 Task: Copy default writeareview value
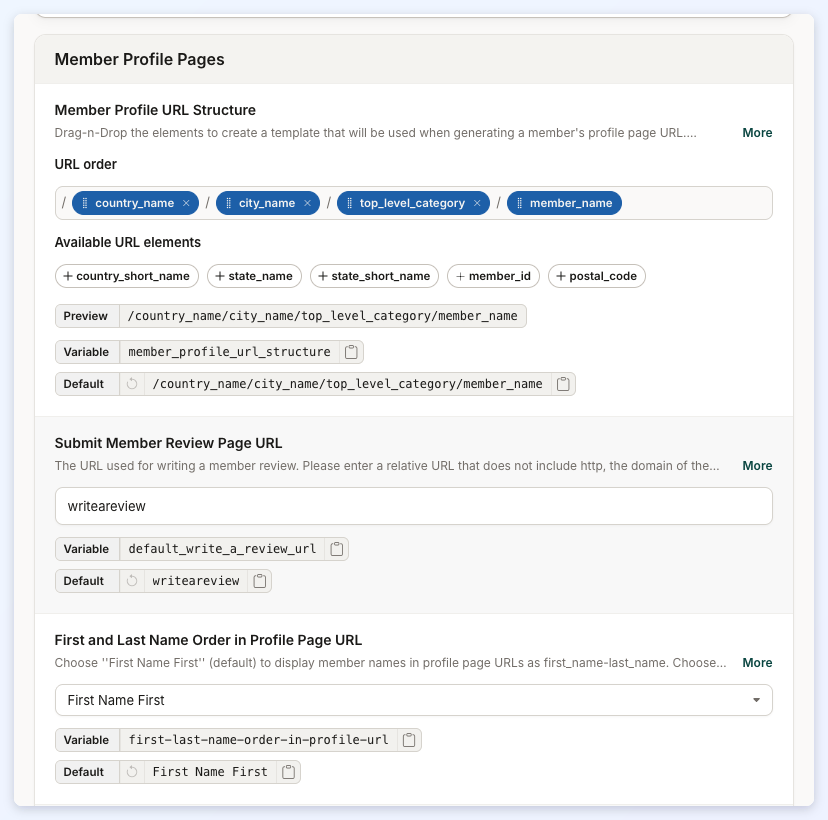point(259,581)
